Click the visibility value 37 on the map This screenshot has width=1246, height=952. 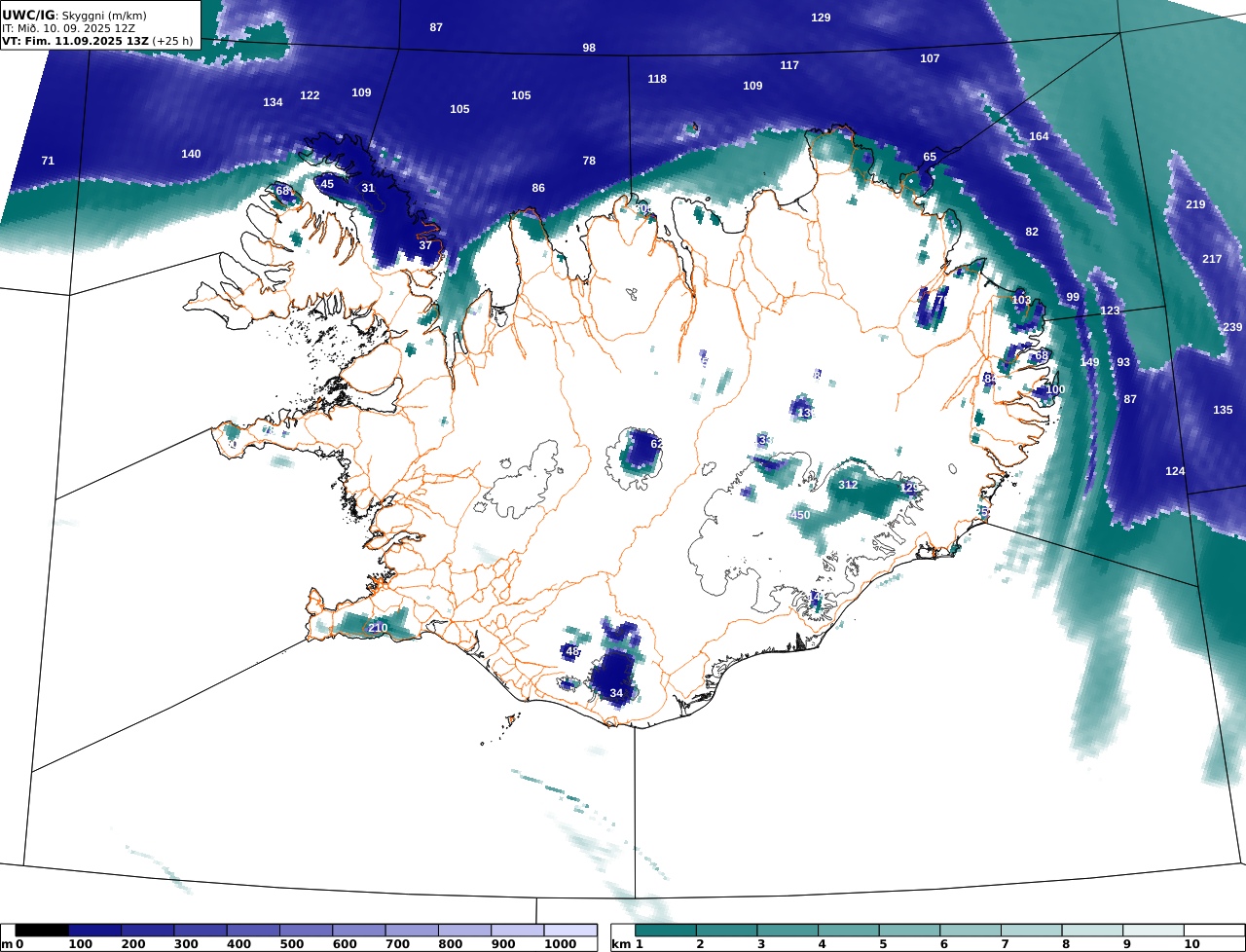pyautogui.click(x=425, y=245)
